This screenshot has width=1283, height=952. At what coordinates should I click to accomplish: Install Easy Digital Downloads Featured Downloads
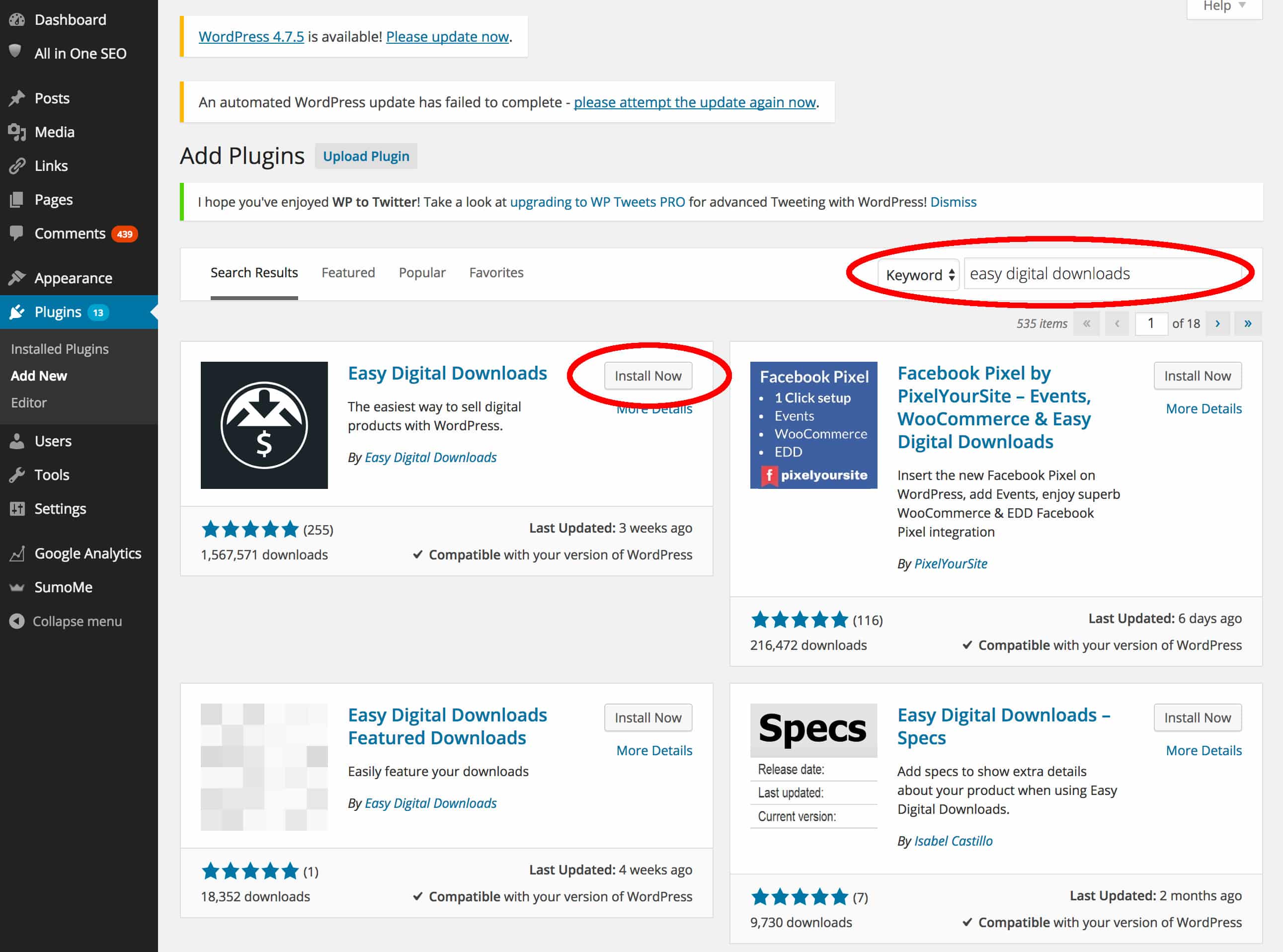[648, 717]
